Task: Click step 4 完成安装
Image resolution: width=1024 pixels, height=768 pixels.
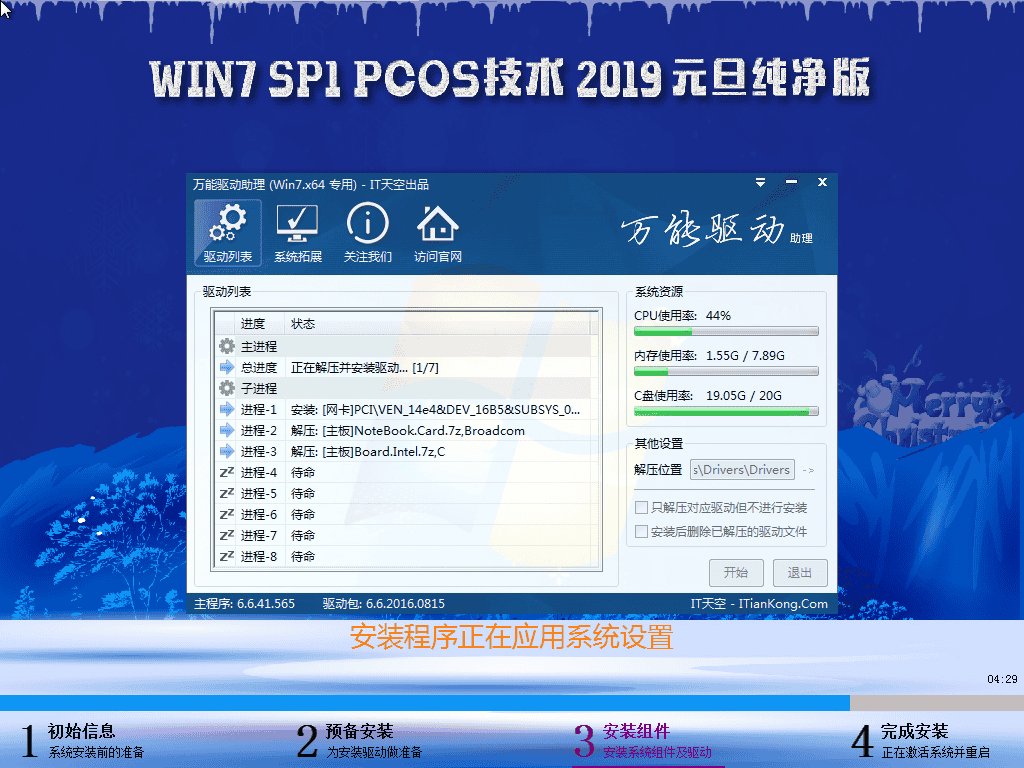Action: click(x=921, y=741)
